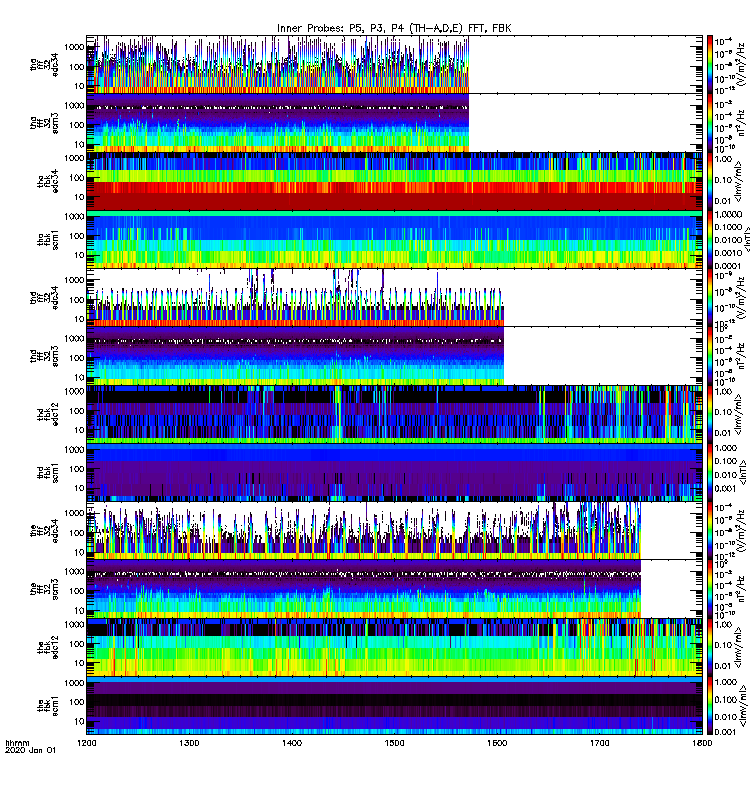
Task: Click the 1300 time axis label
Action: coord(189,743)
